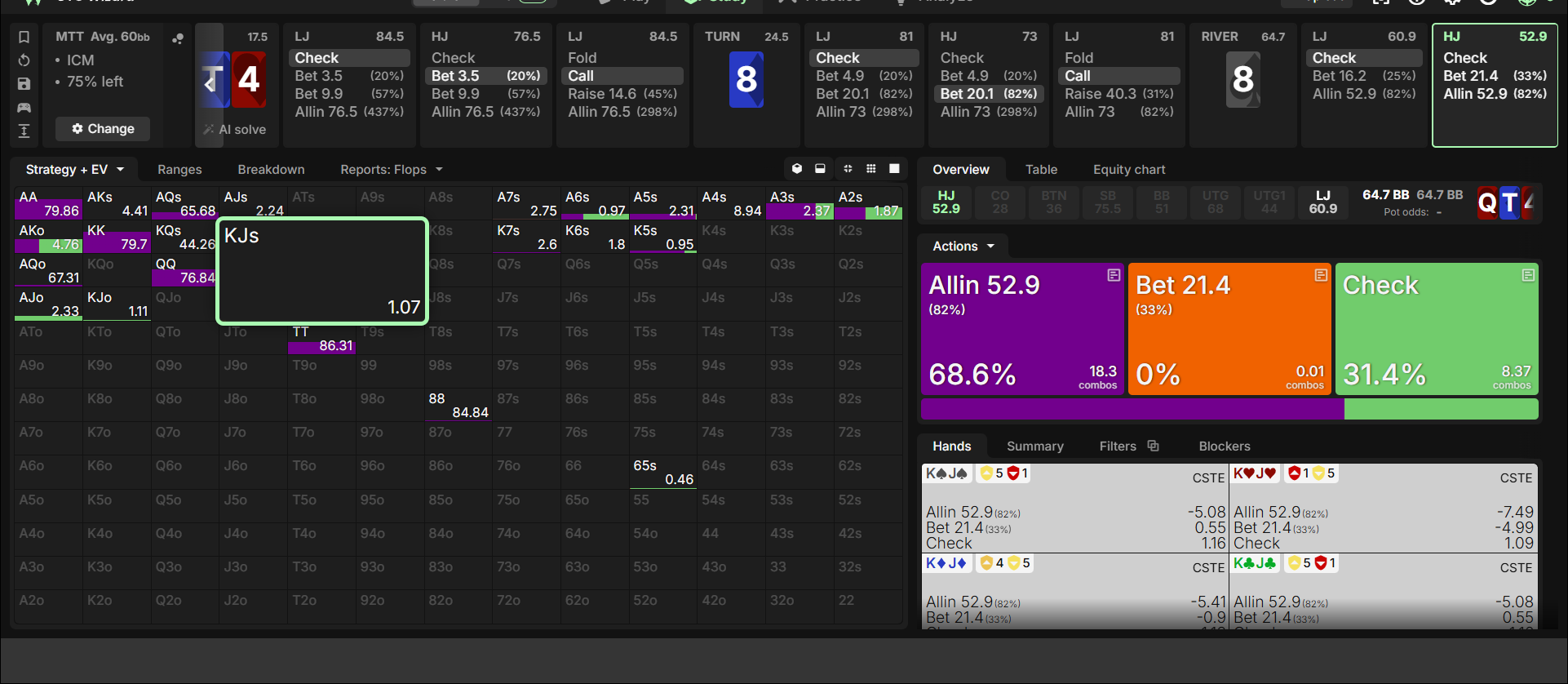Open the Blockers tab
Screen dimensions: 1568x684
[1224, 446]
